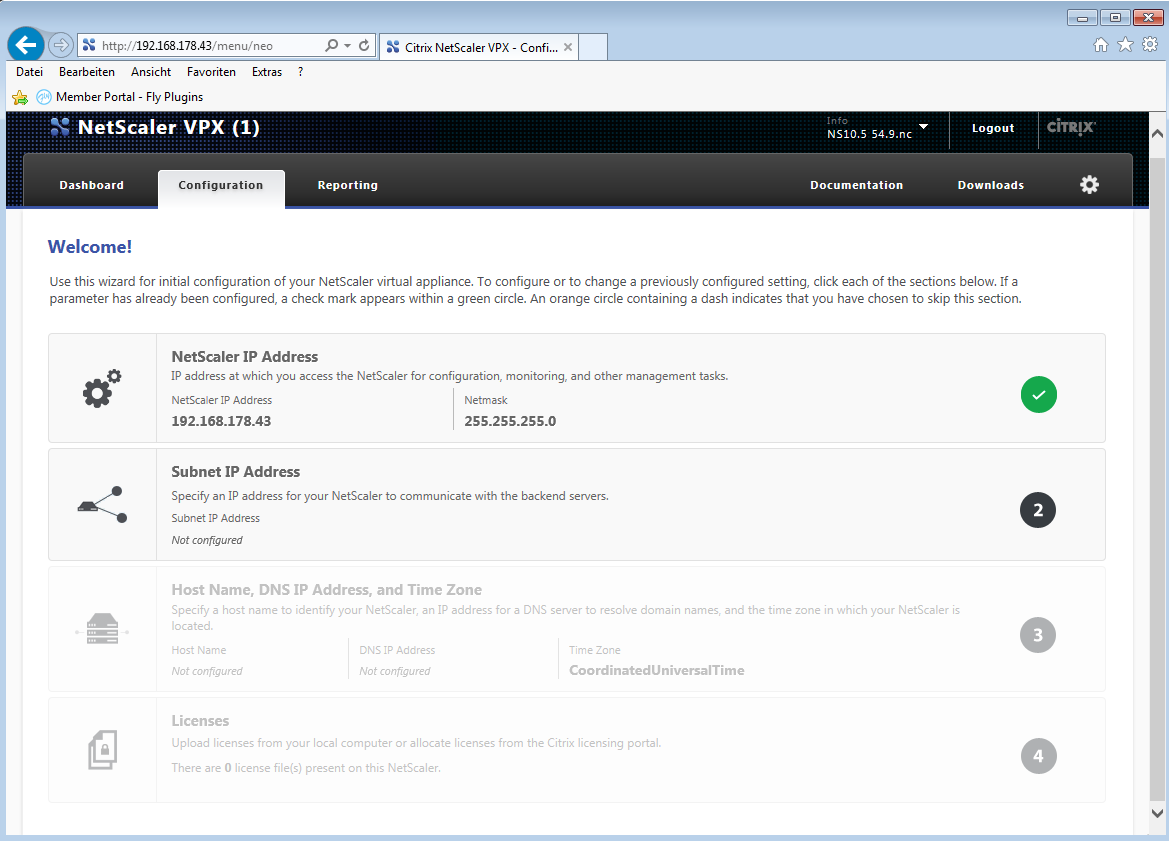The width and height of the screenshot is (1169, 841).
Task: Switch to the Dashboard tab
Action: [x=92, y=185]
